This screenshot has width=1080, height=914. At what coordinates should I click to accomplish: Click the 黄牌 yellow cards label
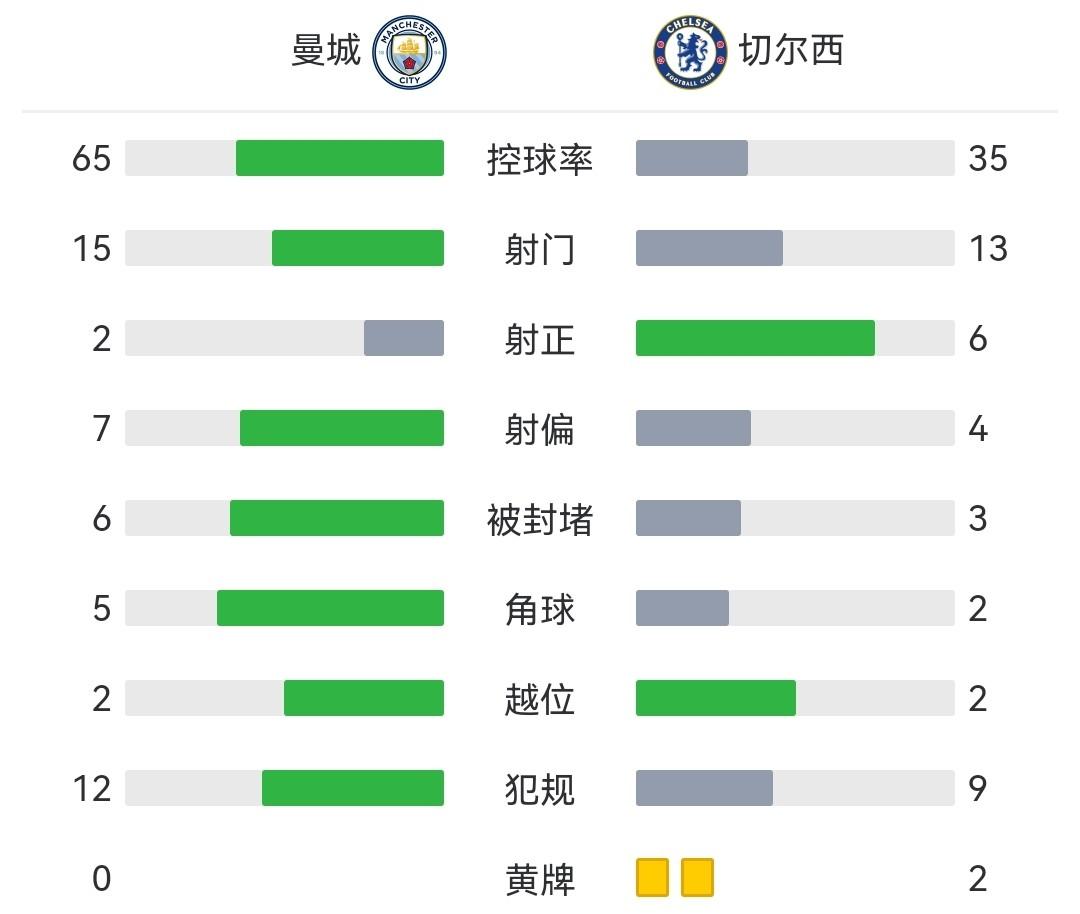[x=540, y=879]
